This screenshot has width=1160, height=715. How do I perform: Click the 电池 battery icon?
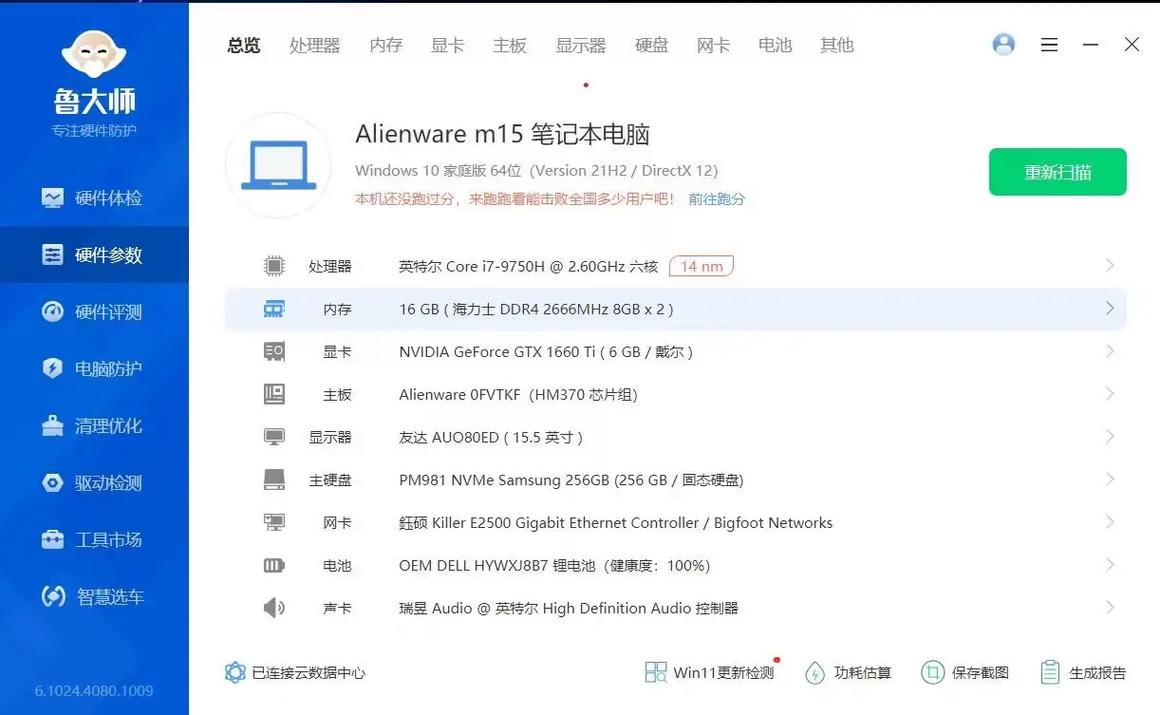pyautogui.click(x=274, y=565)
